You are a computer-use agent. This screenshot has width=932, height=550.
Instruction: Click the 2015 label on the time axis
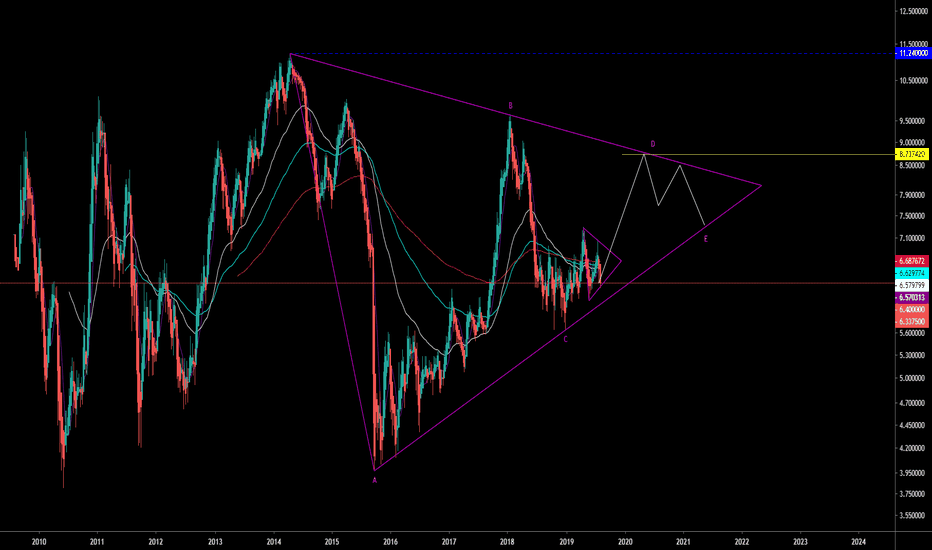click(x=332, y=542)
